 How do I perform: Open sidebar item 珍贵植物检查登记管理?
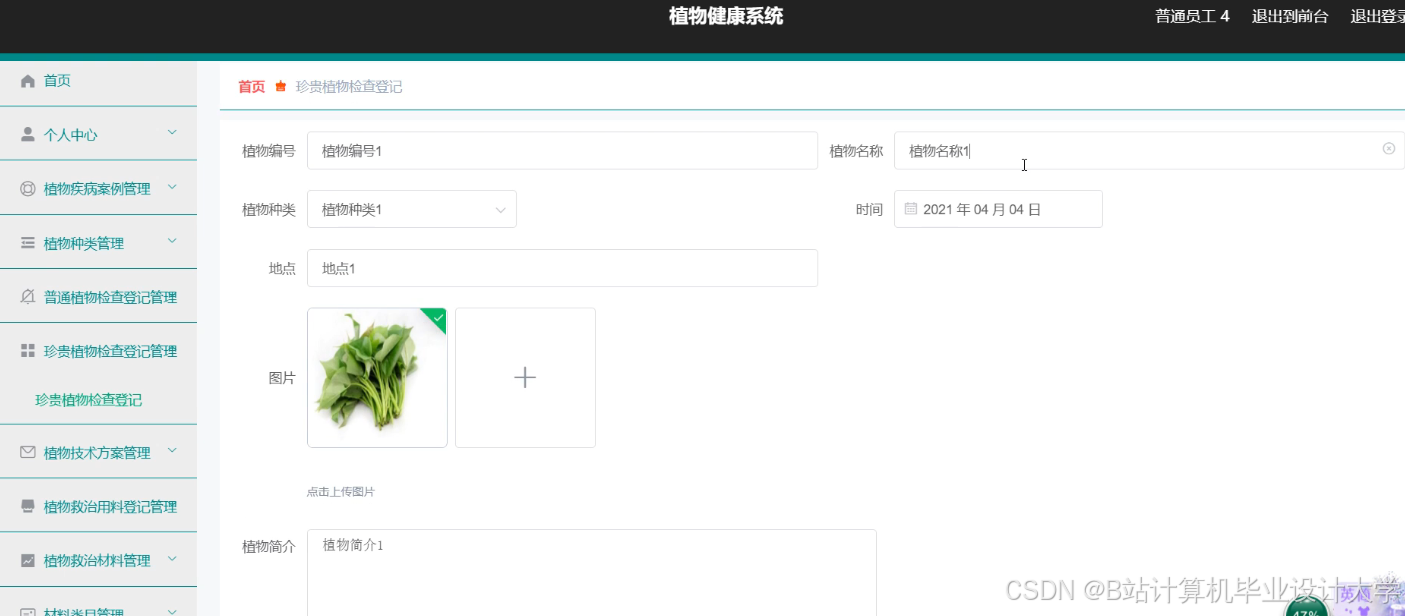(x=98, y=351)
